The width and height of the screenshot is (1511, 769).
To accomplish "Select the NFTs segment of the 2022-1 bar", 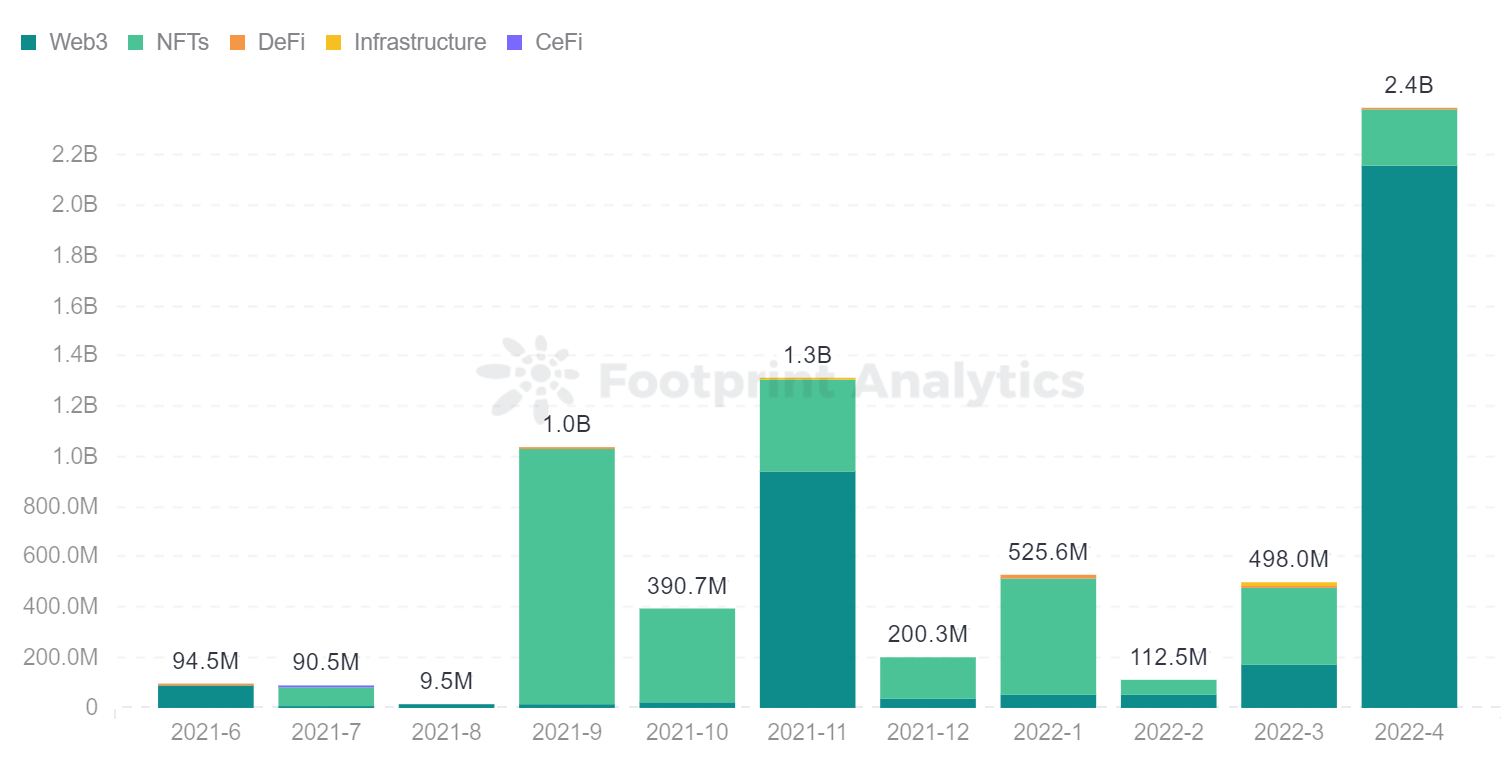I will point(1048,636).
